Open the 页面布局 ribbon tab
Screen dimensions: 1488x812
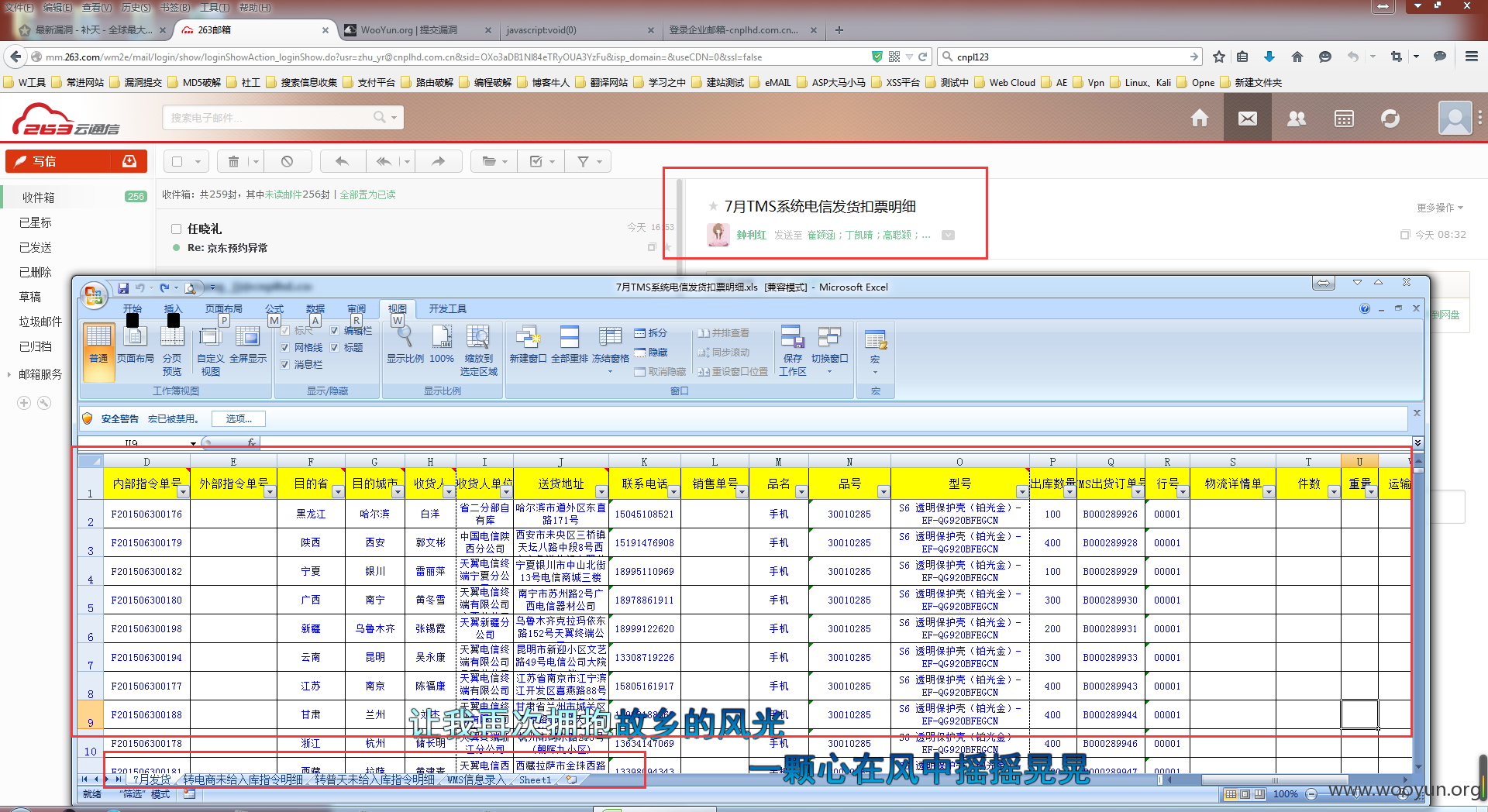tap(223, 308)
